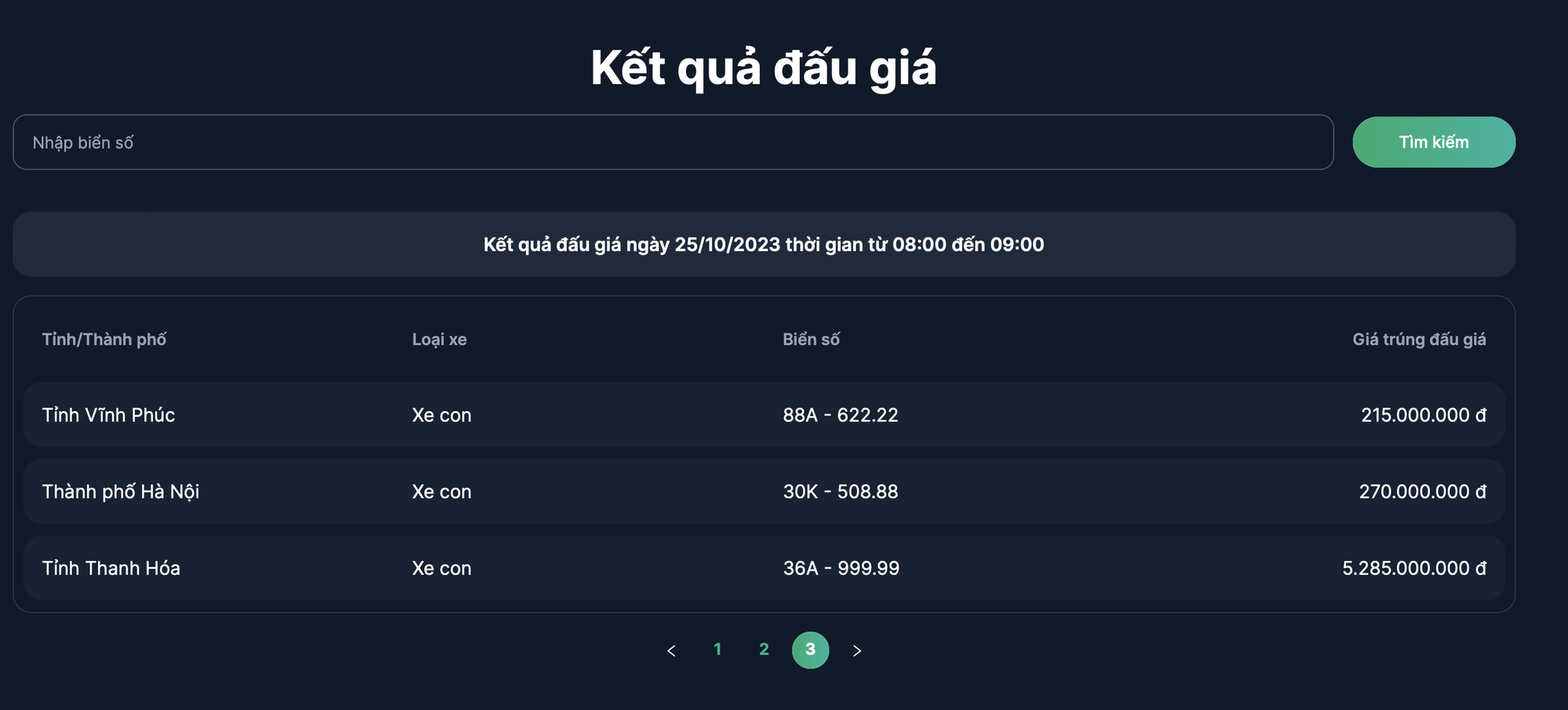Select the active page 3 indicator

click(811, 650)
